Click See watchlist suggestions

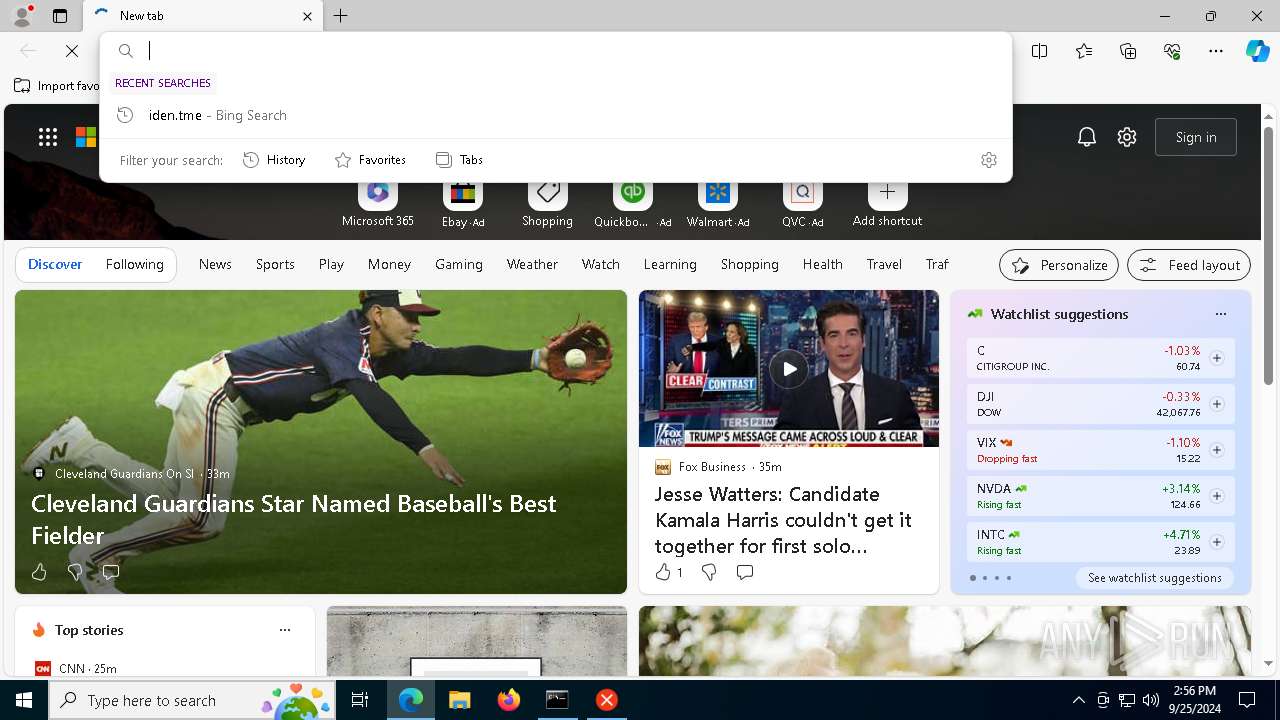pos(1154,578)
